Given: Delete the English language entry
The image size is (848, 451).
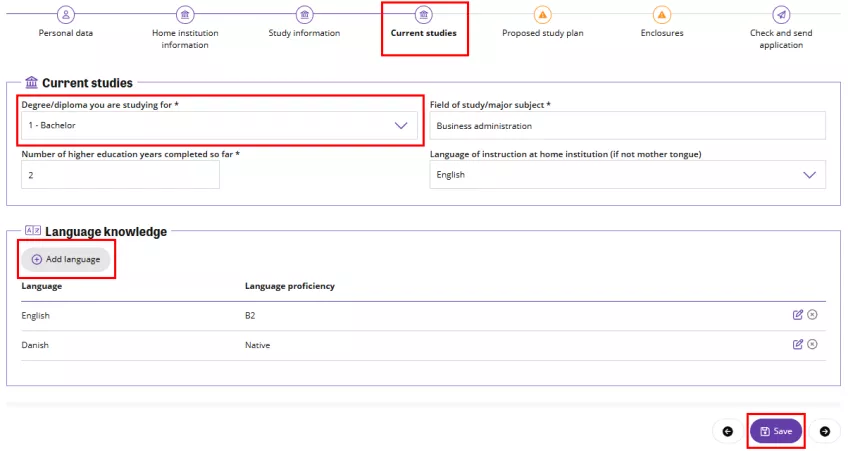Looking at the screenshot, I should [x=812, y=315].
